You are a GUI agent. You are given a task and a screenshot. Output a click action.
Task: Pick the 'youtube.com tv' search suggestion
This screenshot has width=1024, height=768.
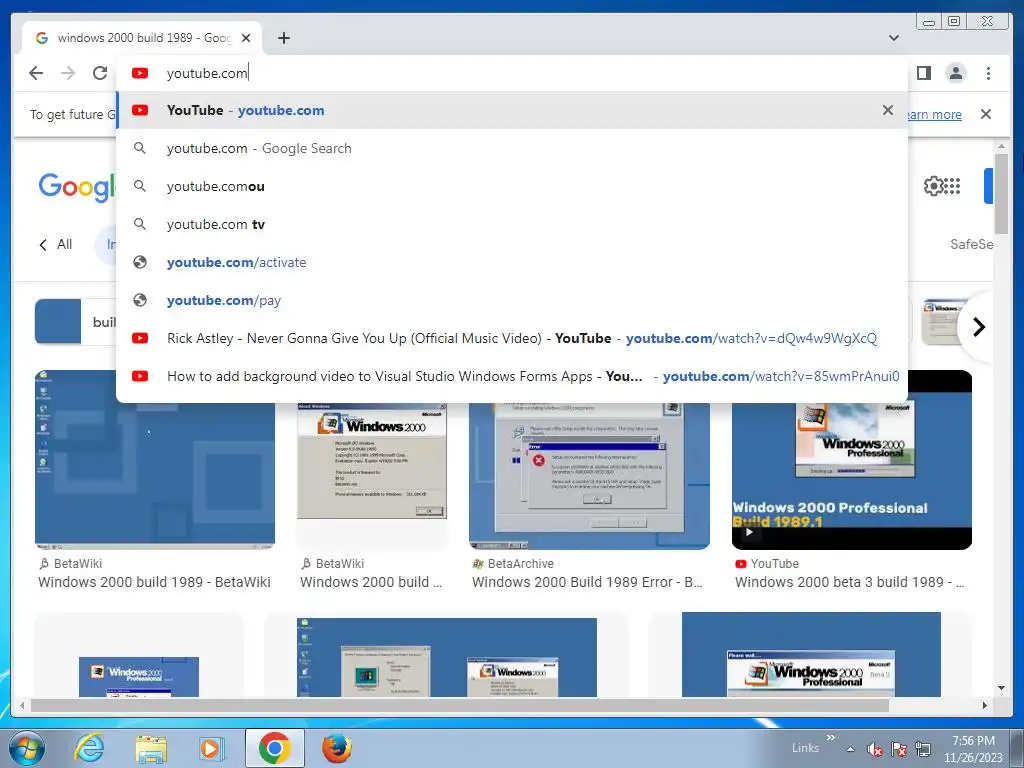[x=512, y=224]
